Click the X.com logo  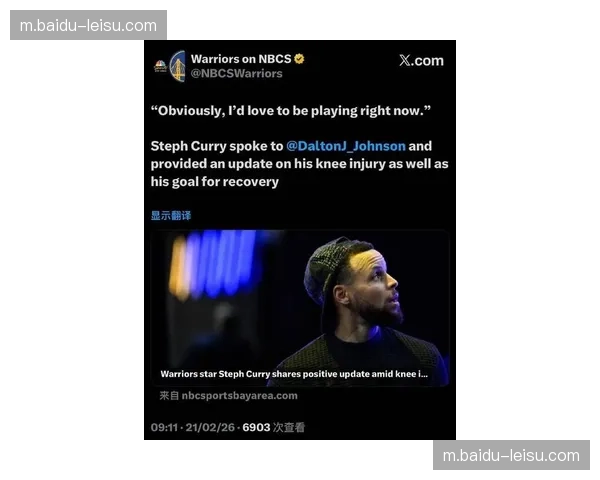(x=421, y=60)
